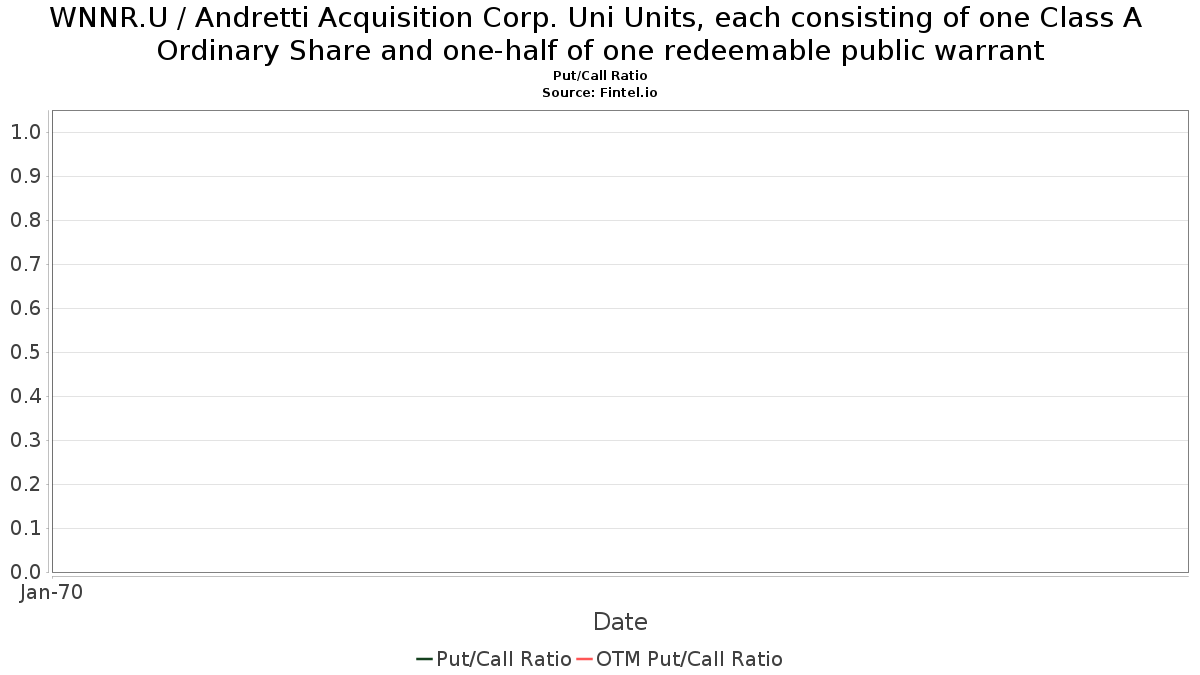Click the 0.7 y-axis tick label
1200x675 pixels.
tap(25, 264)
